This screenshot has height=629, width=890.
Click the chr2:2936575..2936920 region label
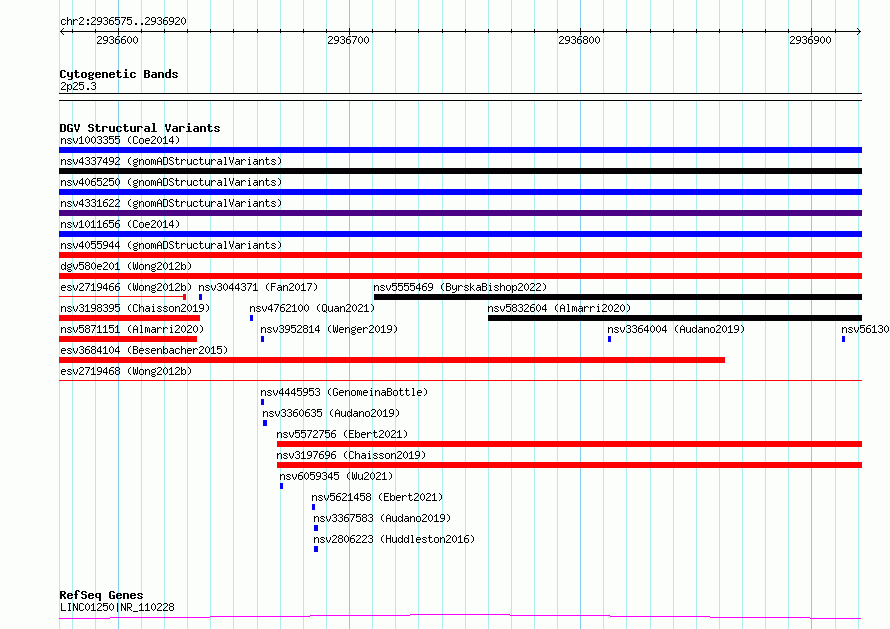pos(123,21)
